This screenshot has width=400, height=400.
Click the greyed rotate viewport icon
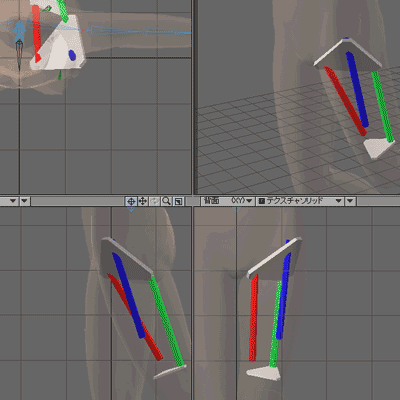click(154, 201)
